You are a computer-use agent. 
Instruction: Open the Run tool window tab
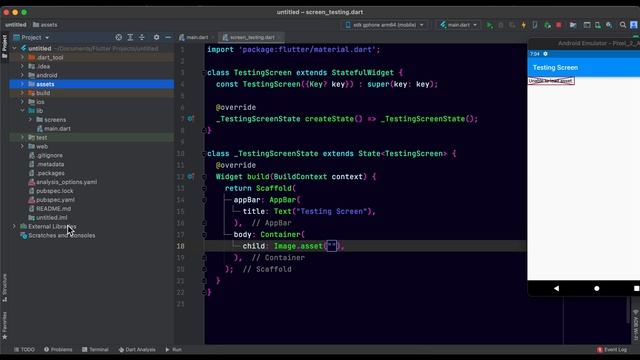click(173, 349)
